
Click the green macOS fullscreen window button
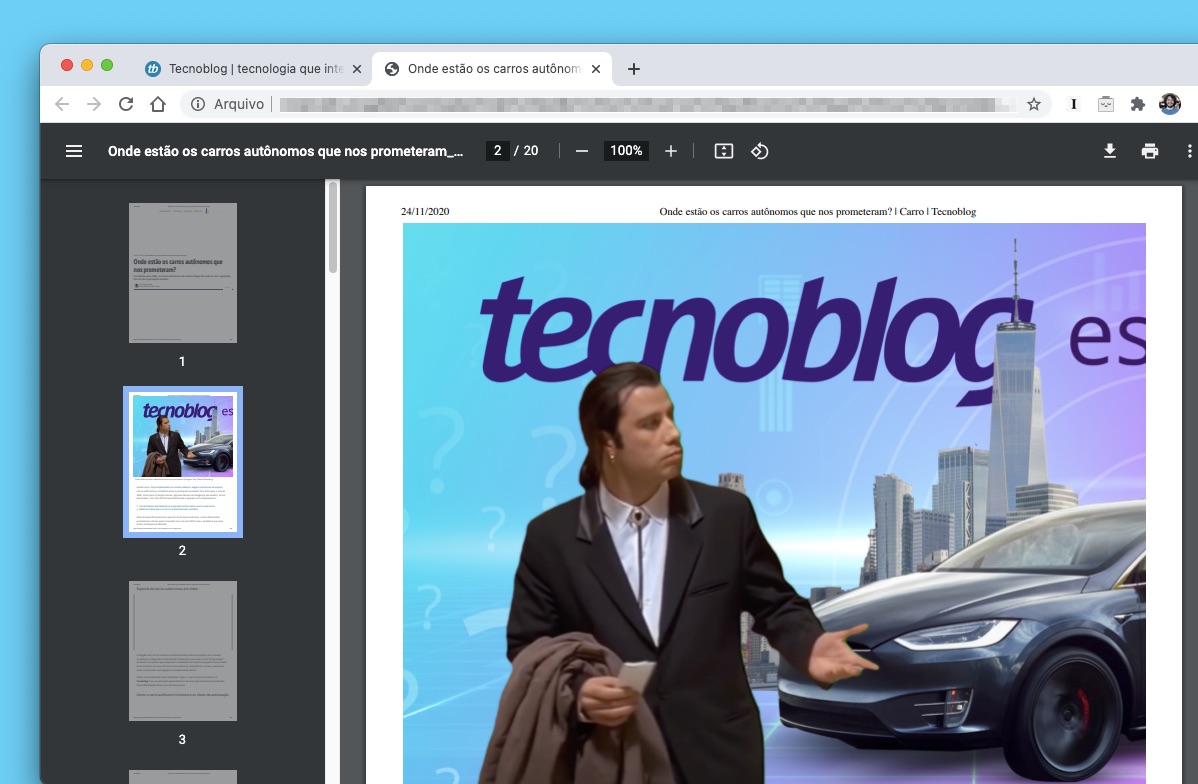[x=107, y=66]
